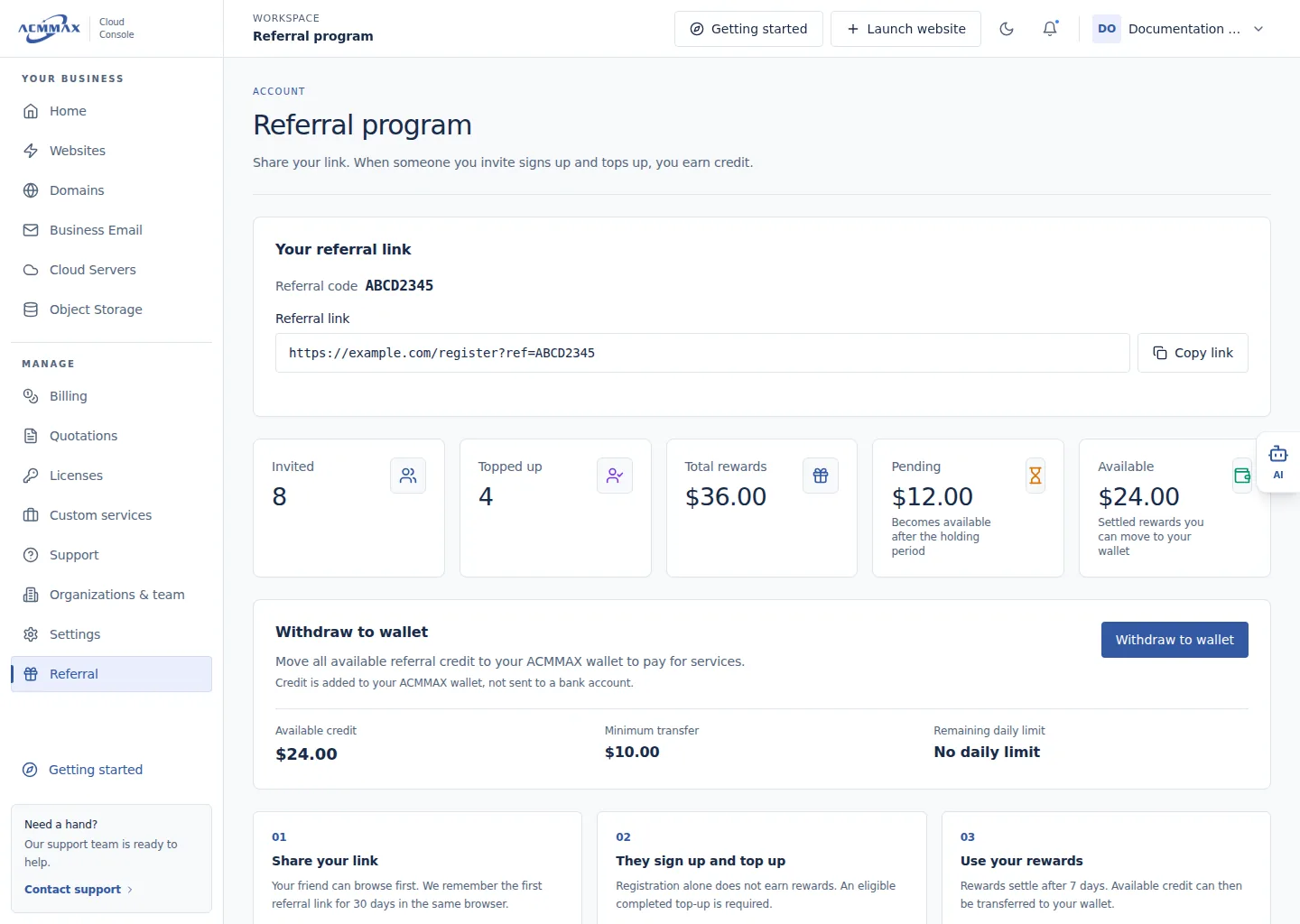Click the Topped up user-check icon

615,476
